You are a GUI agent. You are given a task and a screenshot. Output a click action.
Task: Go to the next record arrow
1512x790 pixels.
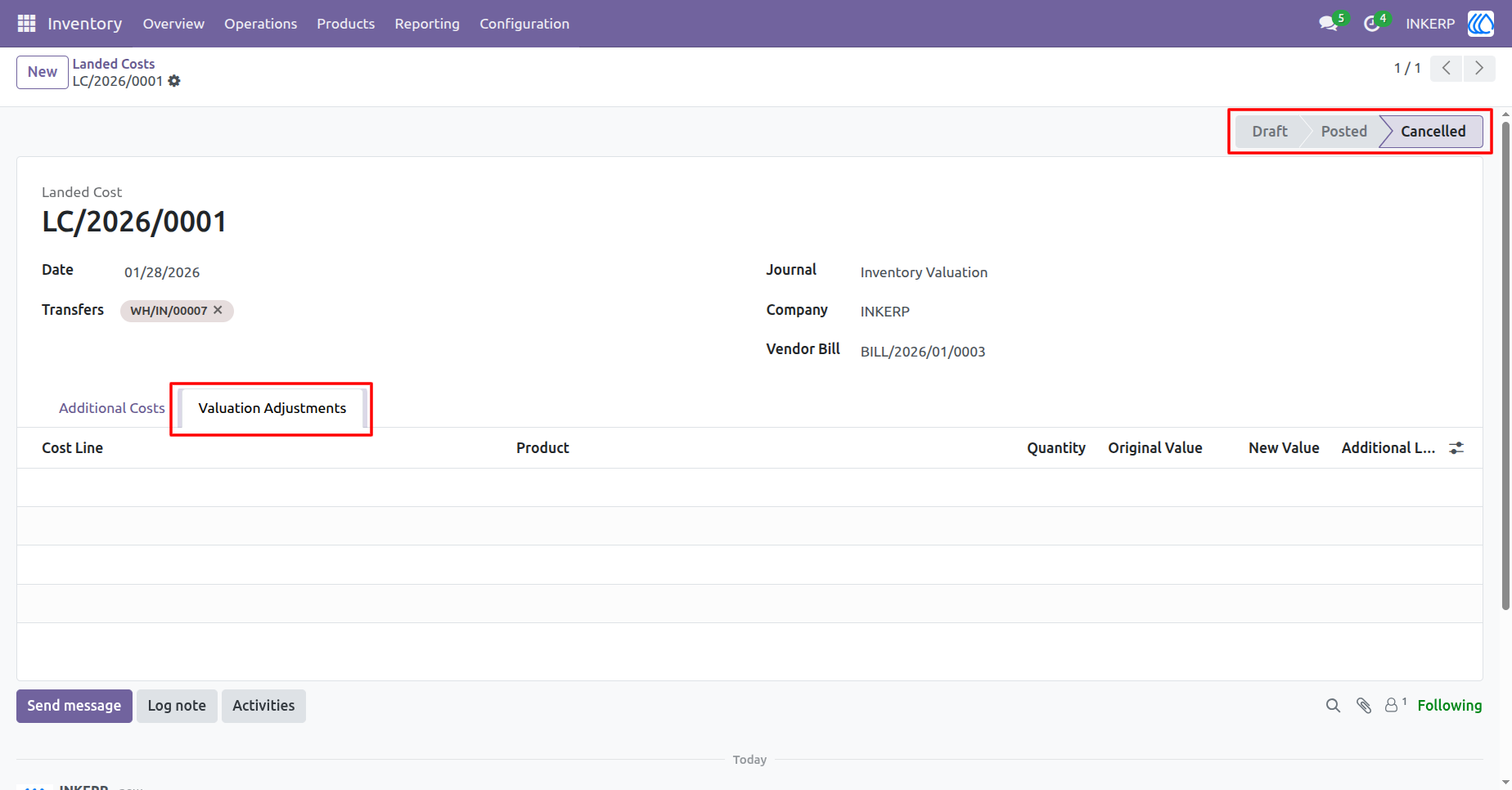click(x=1479, y=68)
